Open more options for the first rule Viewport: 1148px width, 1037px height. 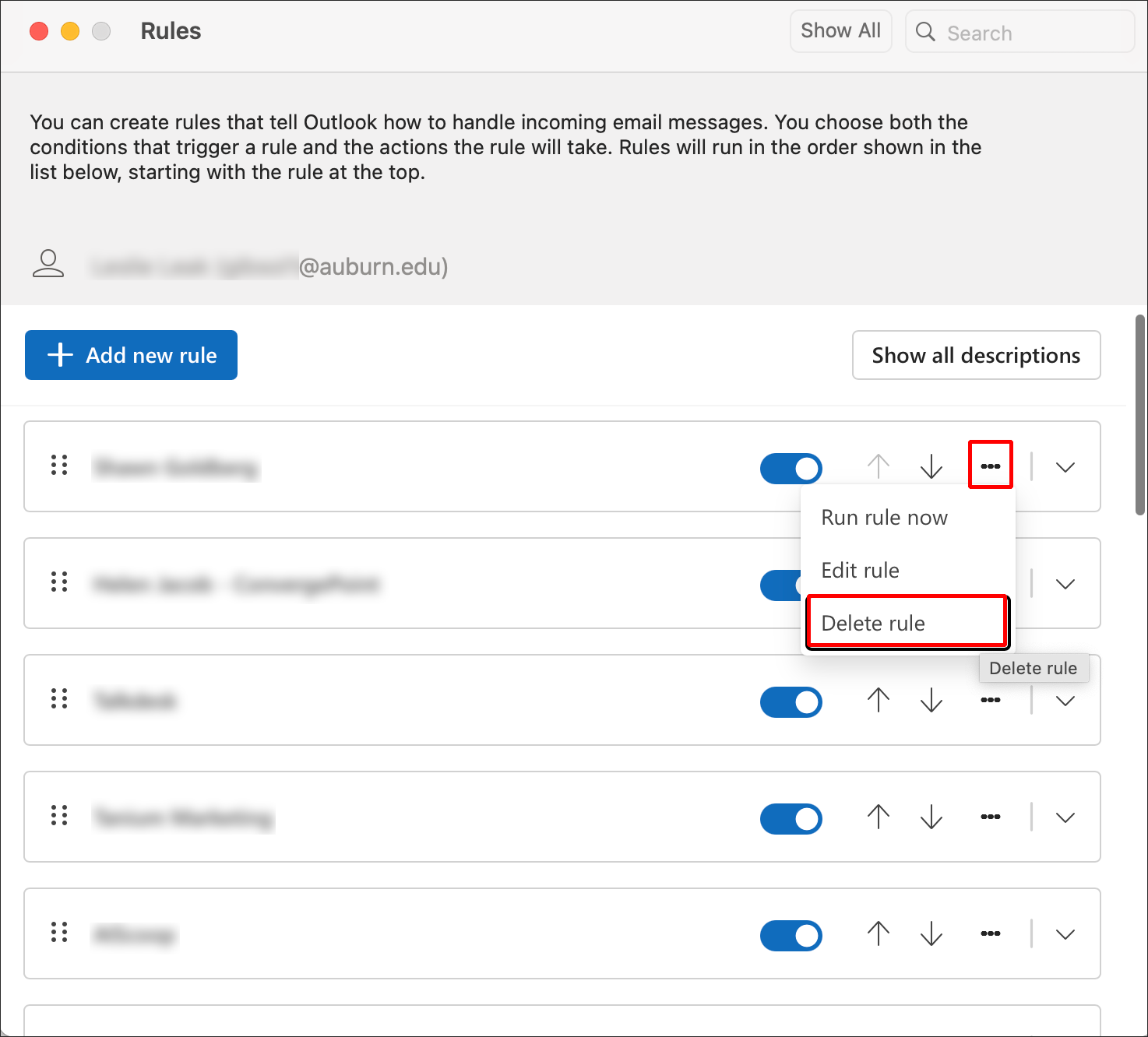(x=990, y=465)
